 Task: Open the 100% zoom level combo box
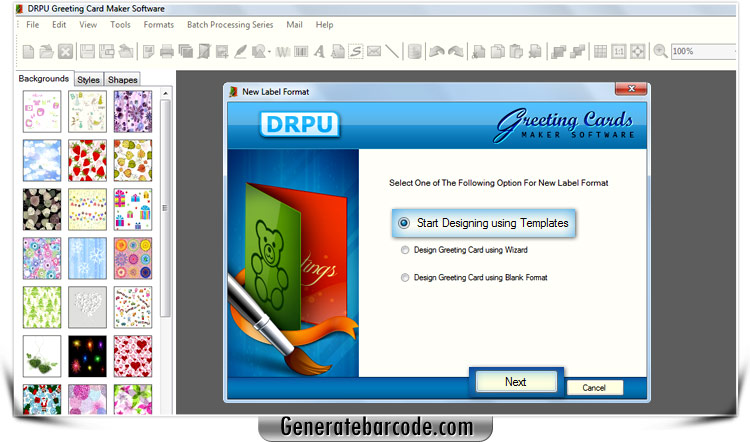pyautogui.click(x=703, y=51)
